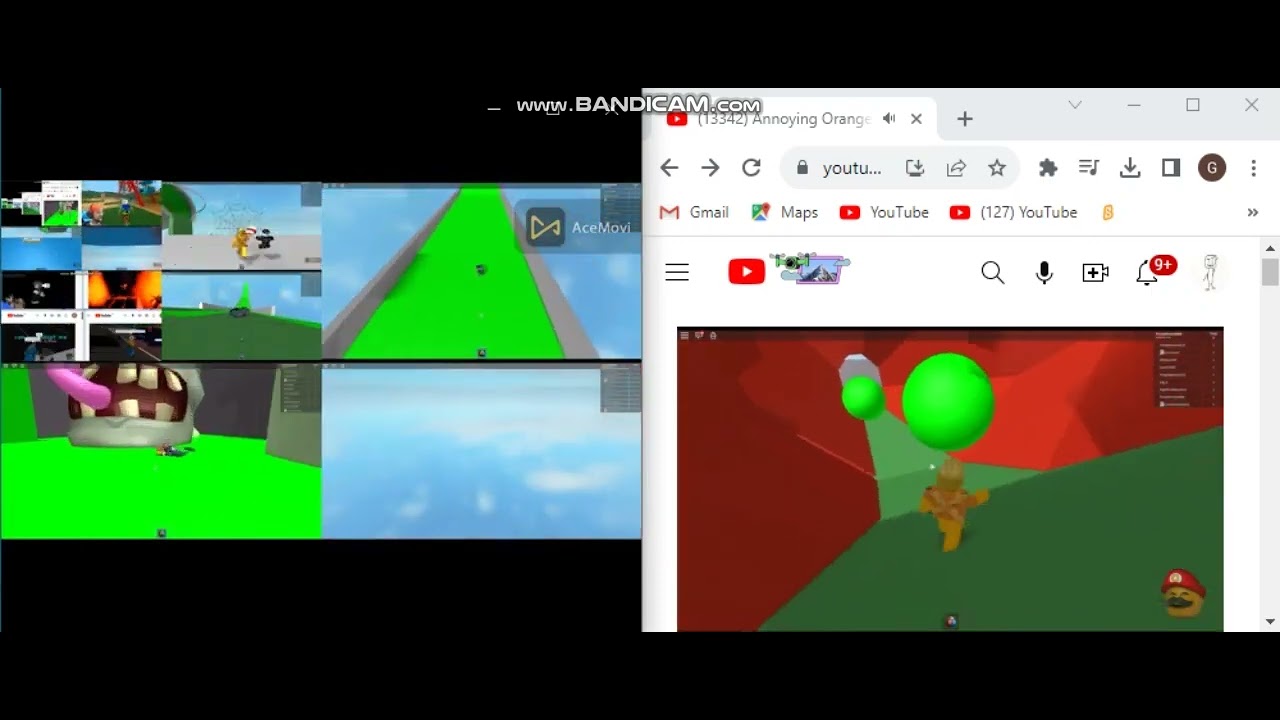Select the Annoying Orange YouTube tab
1280x720 pixels.
[790, 119]
